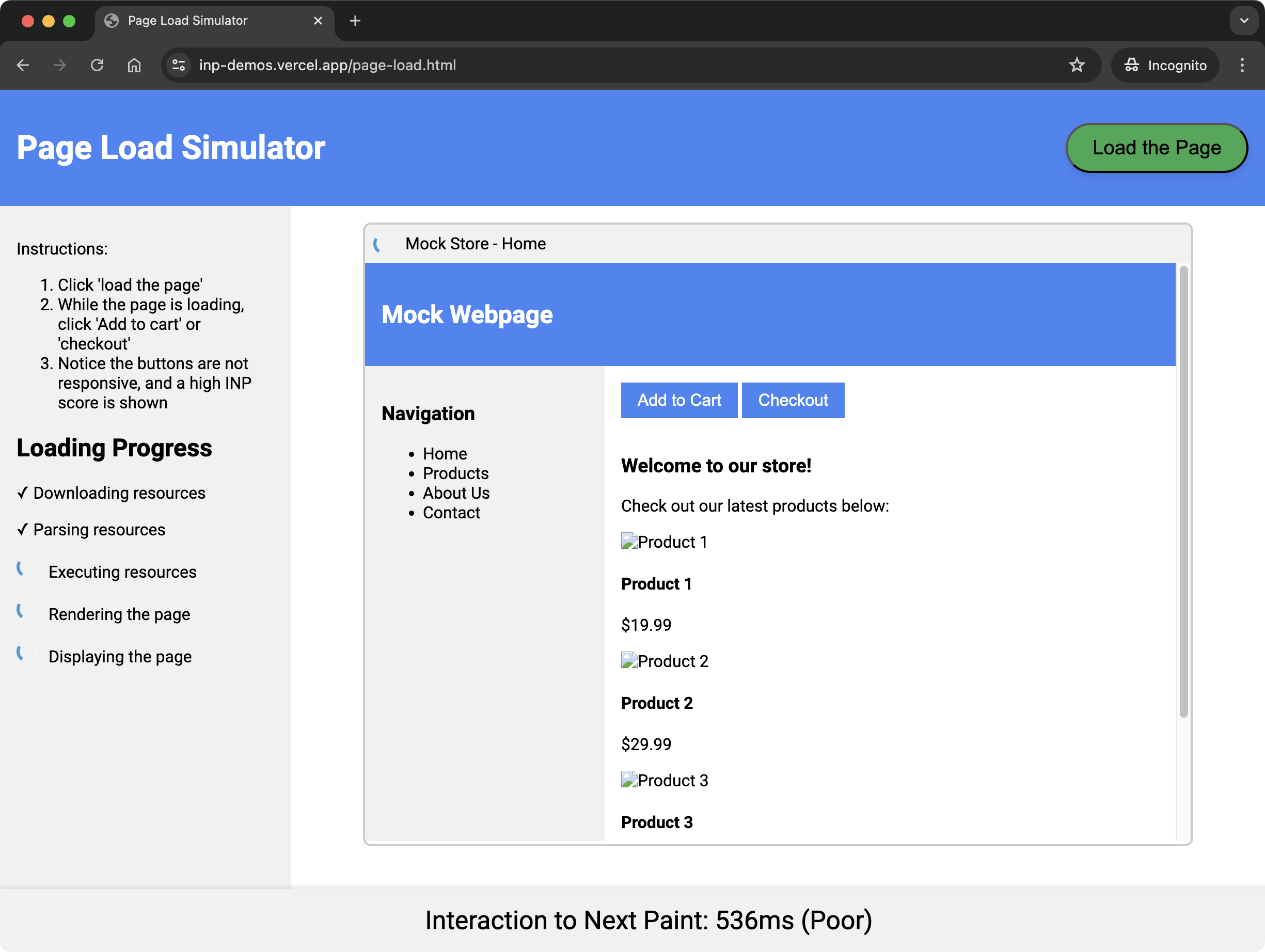This screenshot has width=1265, height=952.
Task: Click the bookmark star icon
Action: click(1076, 65)
